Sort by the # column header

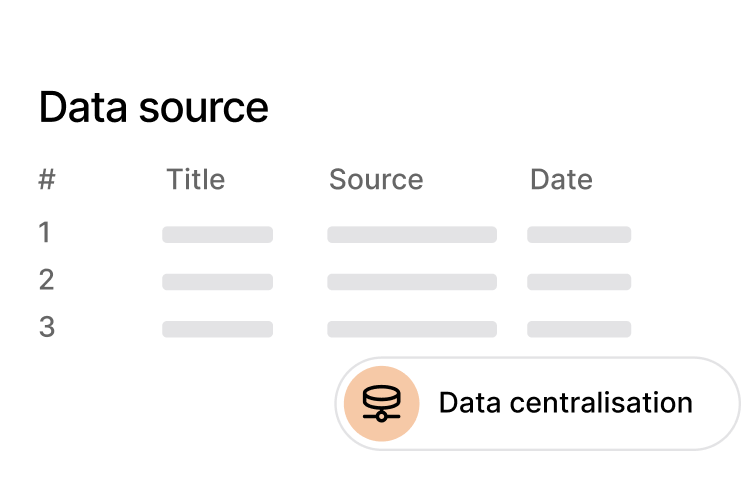(x=46, y=180)
